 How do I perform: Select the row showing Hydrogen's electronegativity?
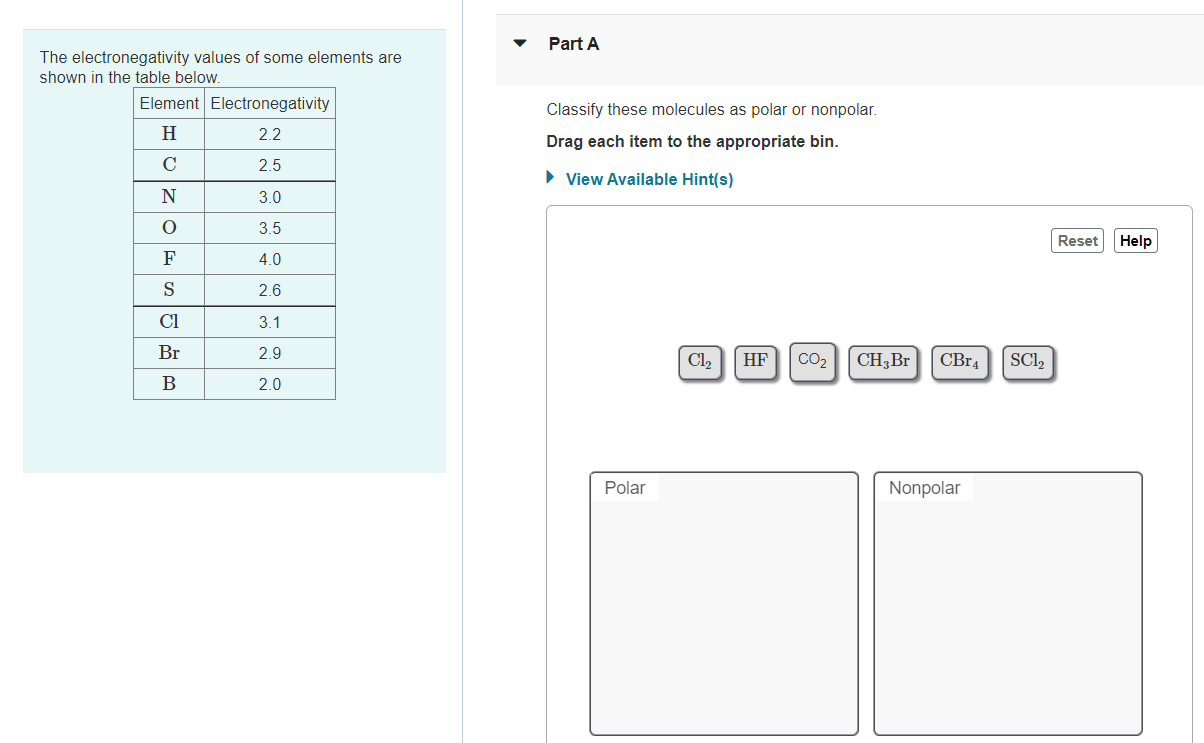pos(234,133)
